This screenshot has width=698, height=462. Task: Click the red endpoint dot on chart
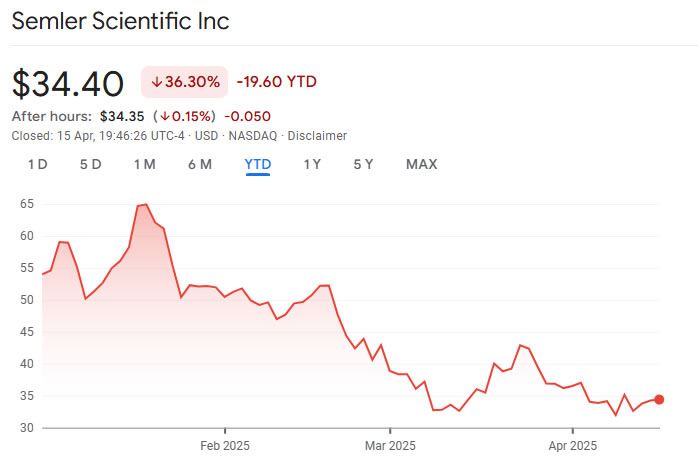pos(658,399)
